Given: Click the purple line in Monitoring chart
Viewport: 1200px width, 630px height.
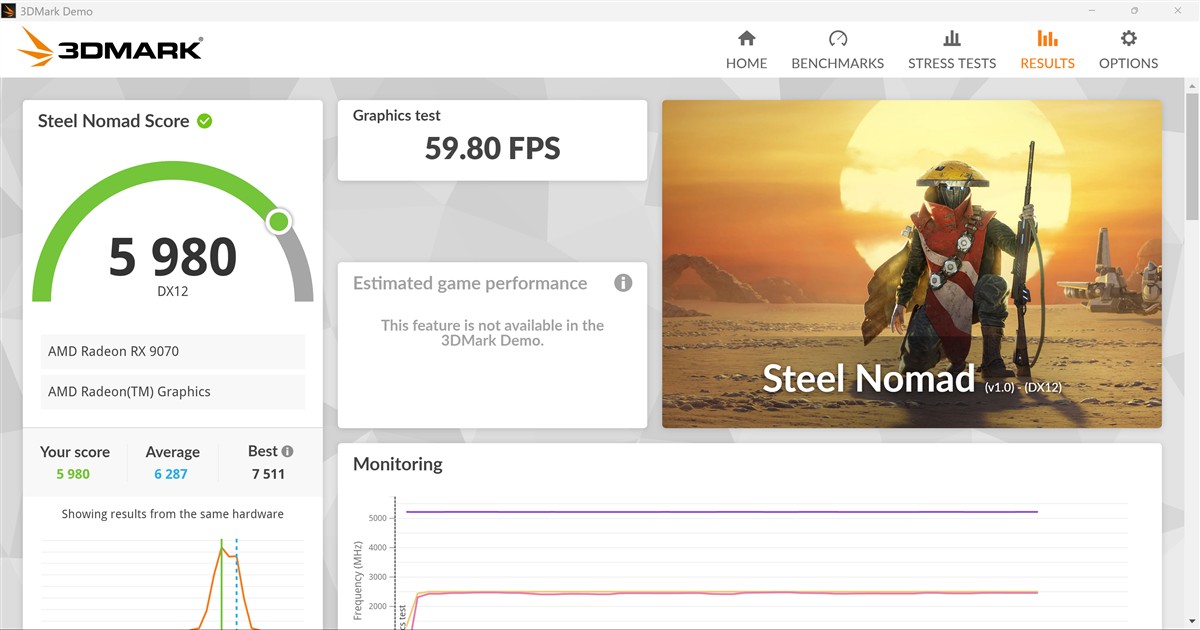Looking at the screenshot, I should tap(720, 512).
